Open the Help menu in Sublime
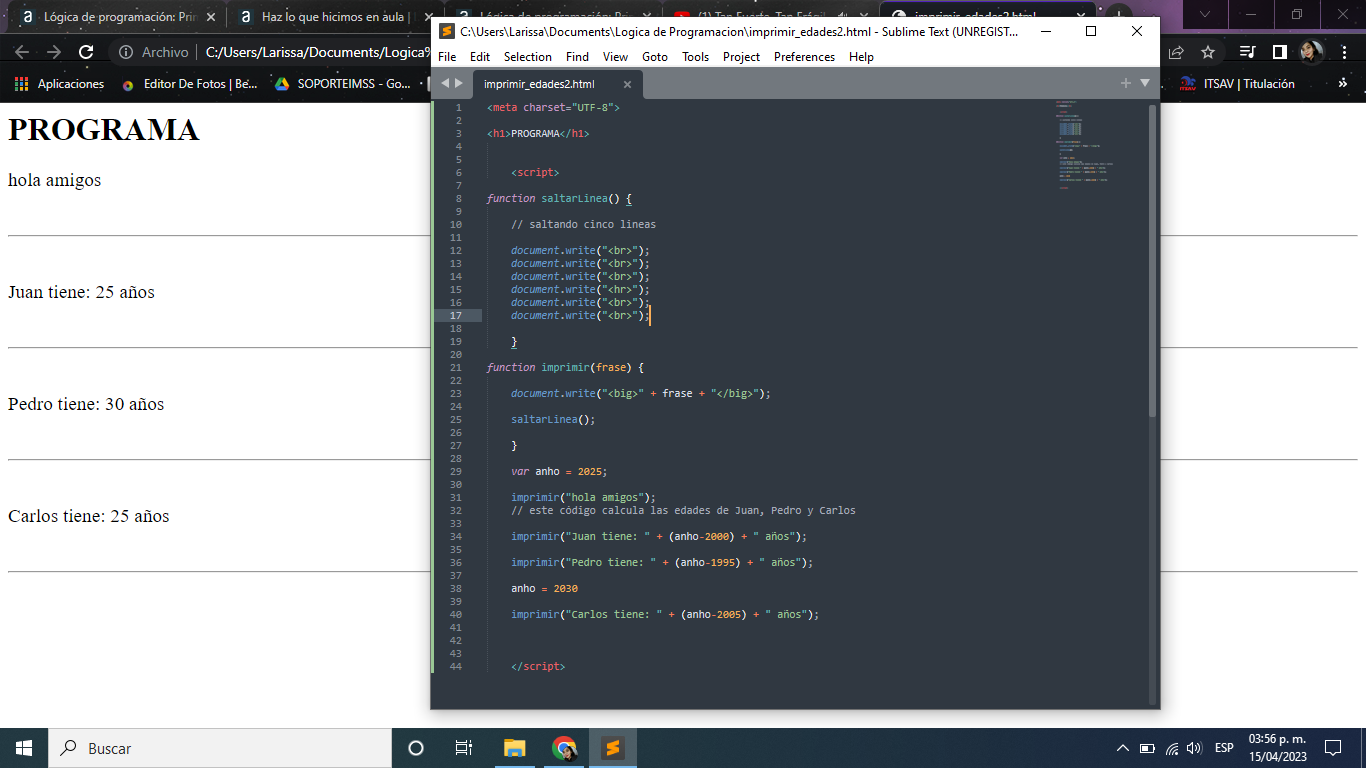1366x768 pixels. coord(861,57)
